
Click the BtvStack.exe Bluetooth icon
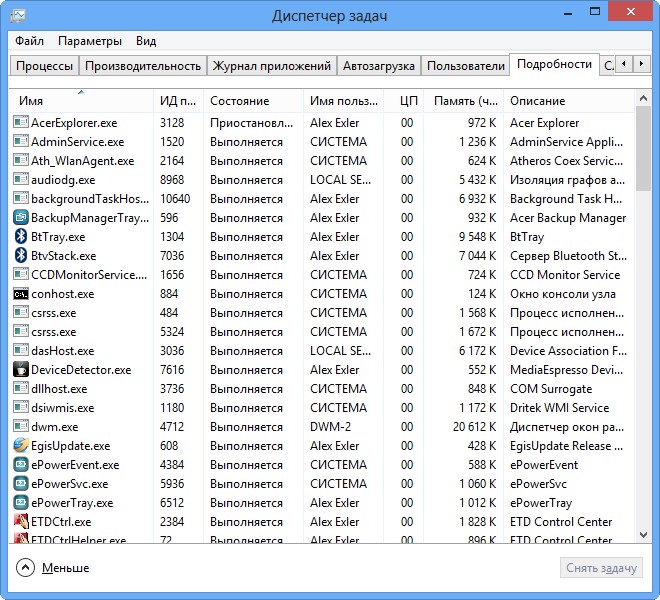point(21,256)
